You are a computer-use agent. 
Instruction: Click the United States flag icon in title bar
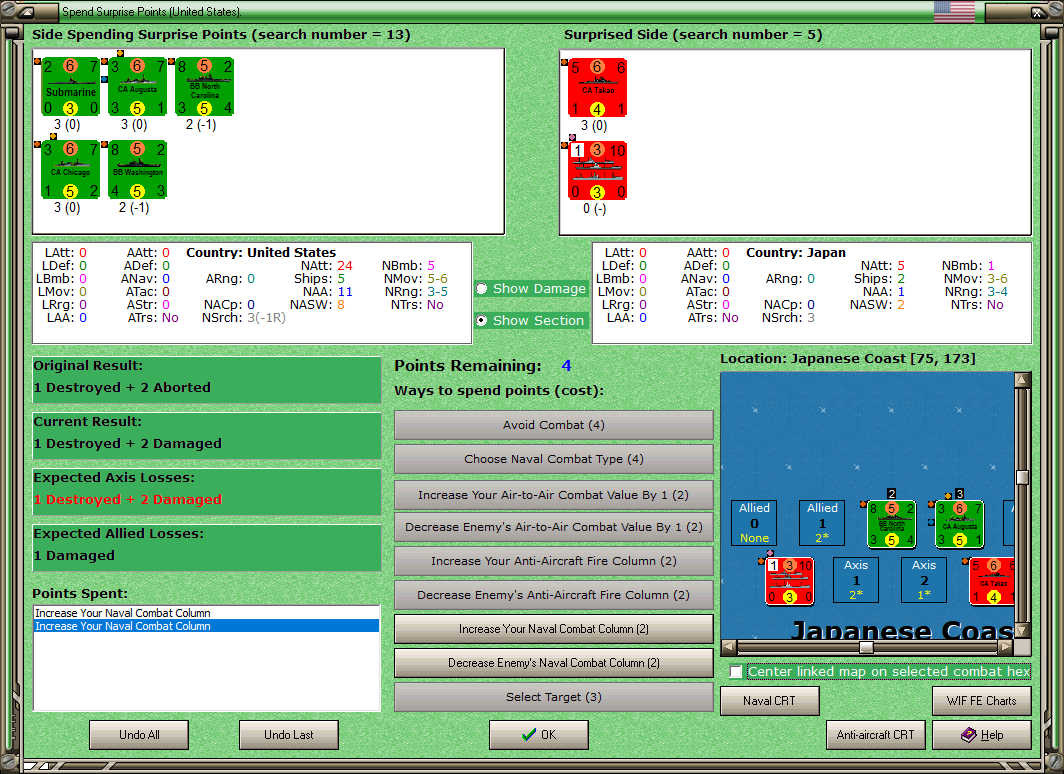click(954, 12)
